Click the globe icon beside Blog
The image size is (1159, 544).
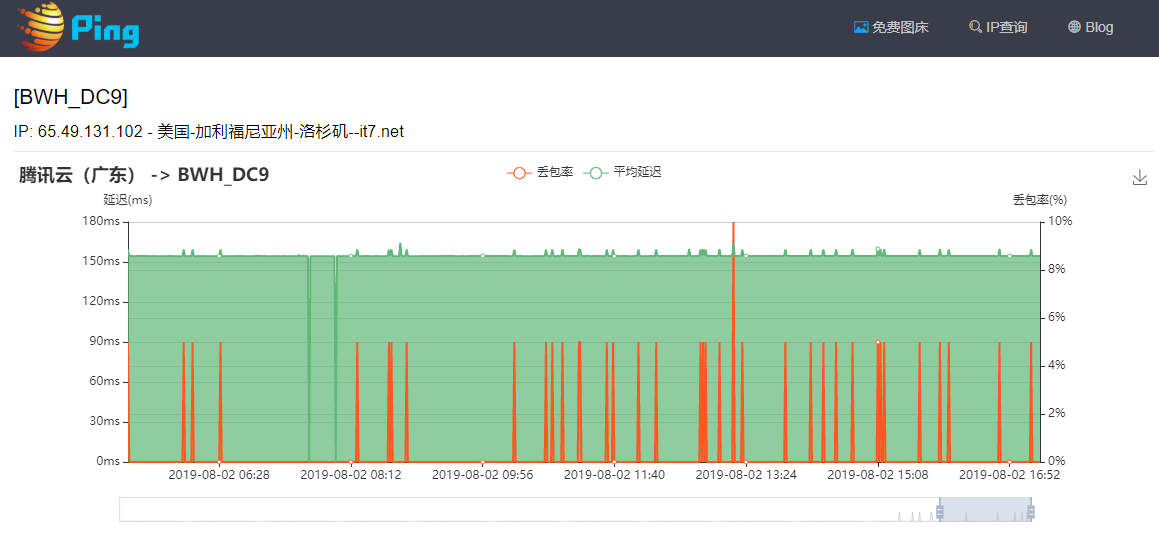[x=1074, y=27]
